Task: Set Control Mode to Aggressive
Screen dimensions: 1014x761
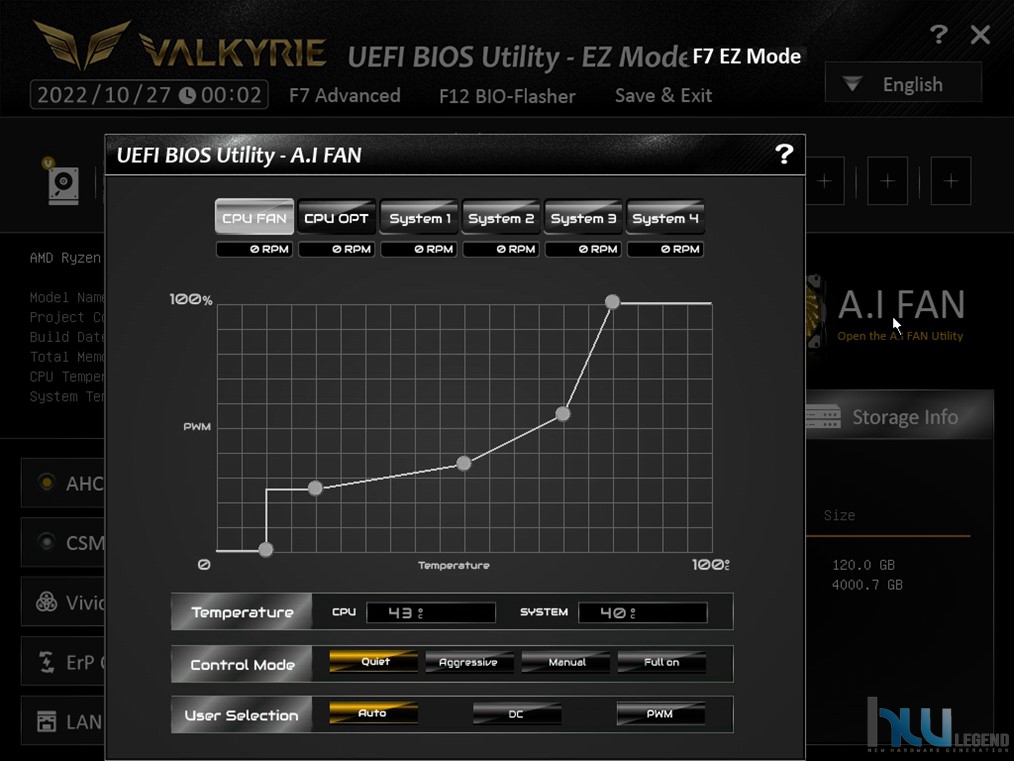Action: click(x=469, y=661)
